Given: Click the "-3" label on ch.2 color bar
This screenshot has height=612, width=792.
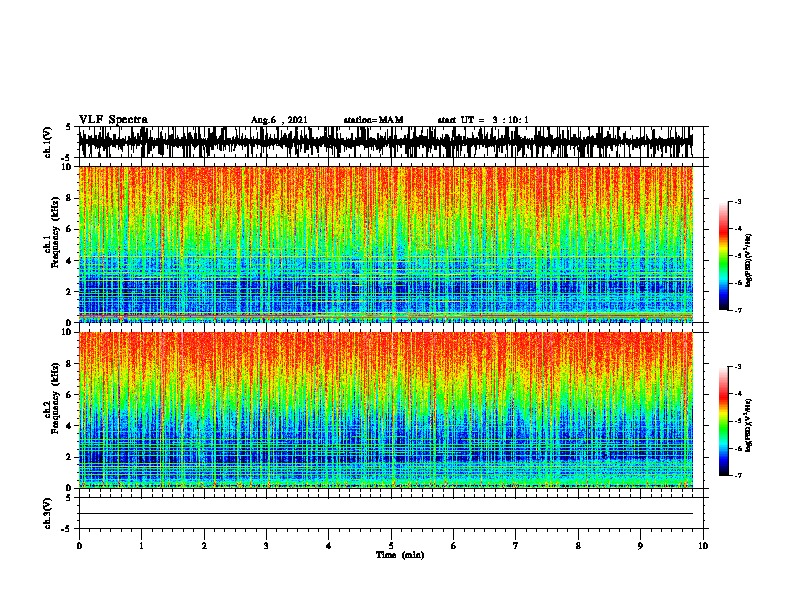Looking at the screenshot, I should pos(737,367).
